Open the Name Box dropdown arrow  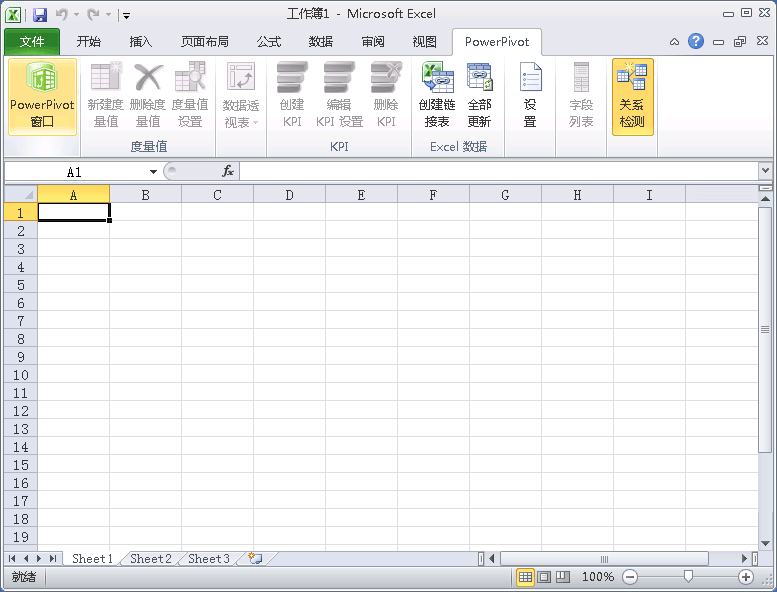(153, 172)
